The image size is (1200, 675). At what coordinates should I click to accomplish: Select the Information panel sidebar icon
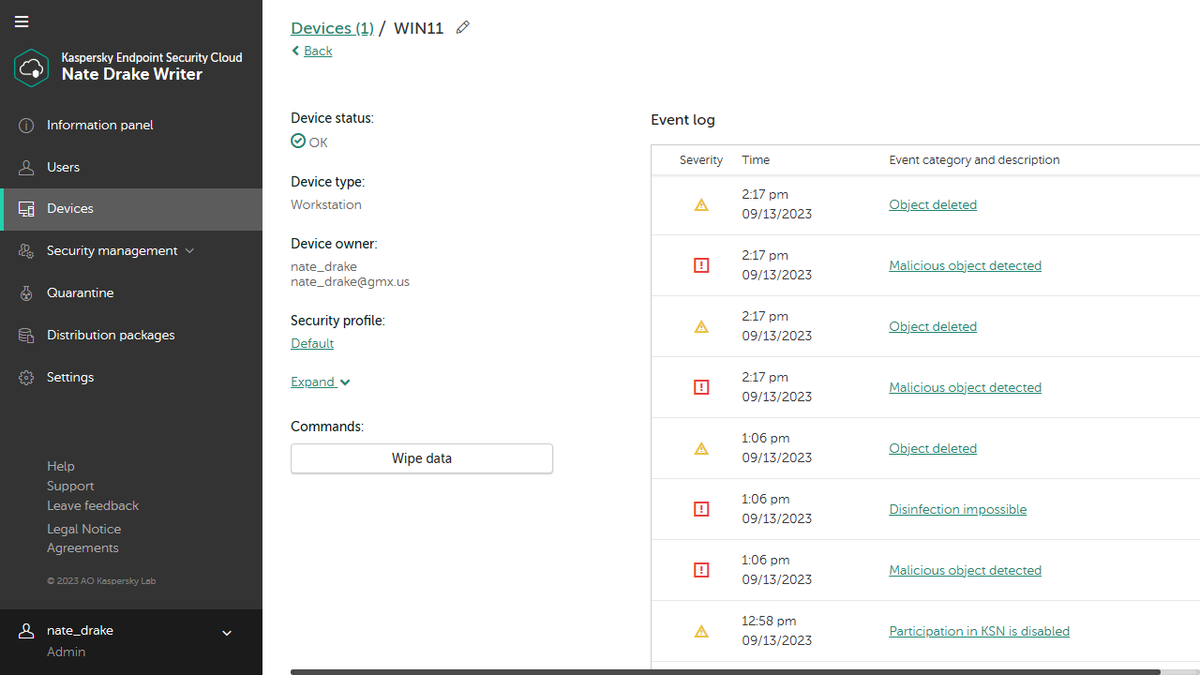coord(24,124)
